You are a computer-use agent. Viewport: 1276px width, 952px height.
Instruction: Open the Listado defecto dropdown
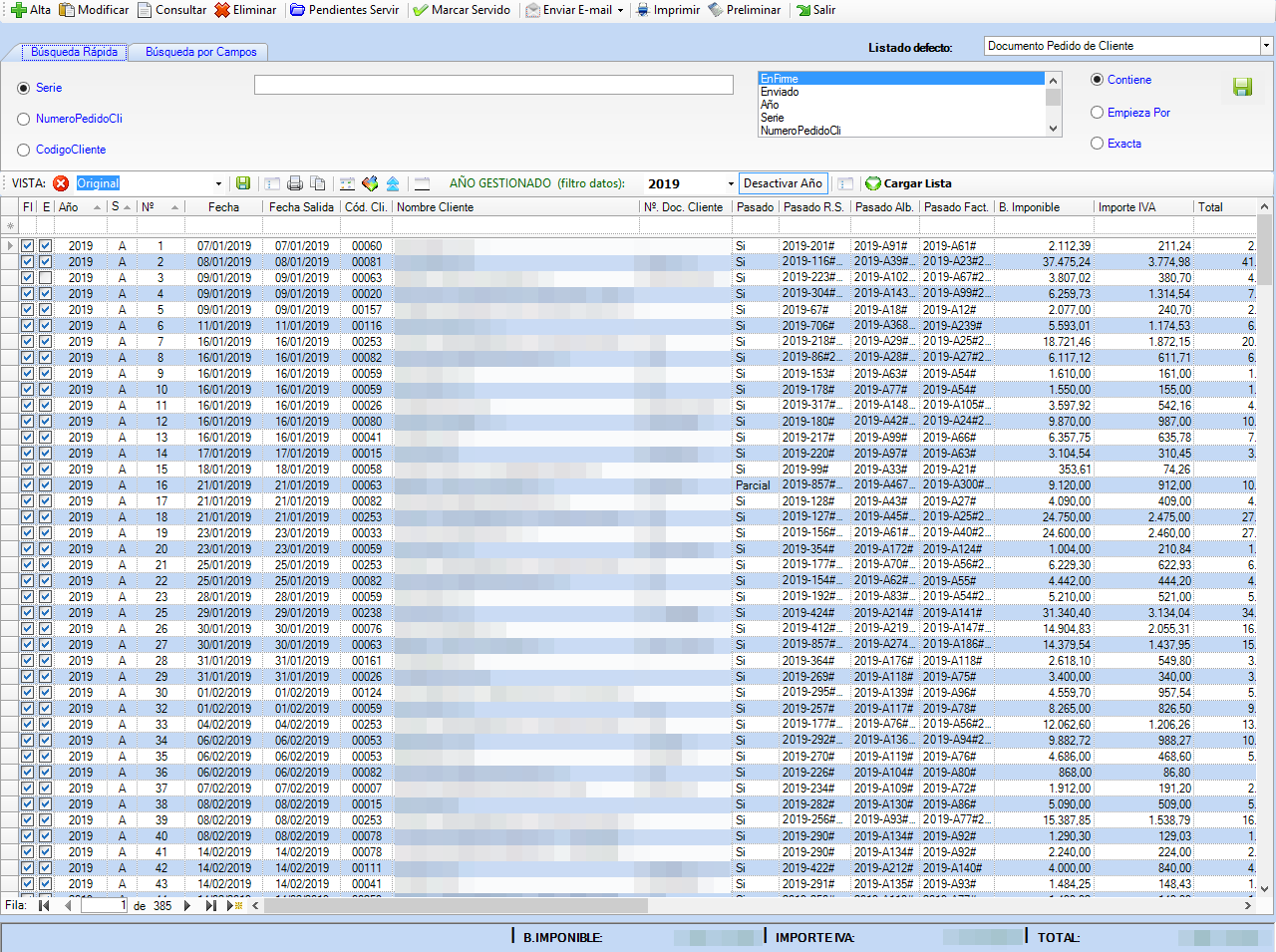click(1266, 46)
